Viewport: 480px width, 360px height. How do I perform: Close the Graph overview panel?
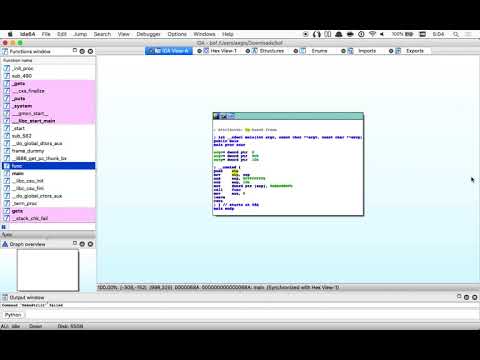[x=90, y=244]
